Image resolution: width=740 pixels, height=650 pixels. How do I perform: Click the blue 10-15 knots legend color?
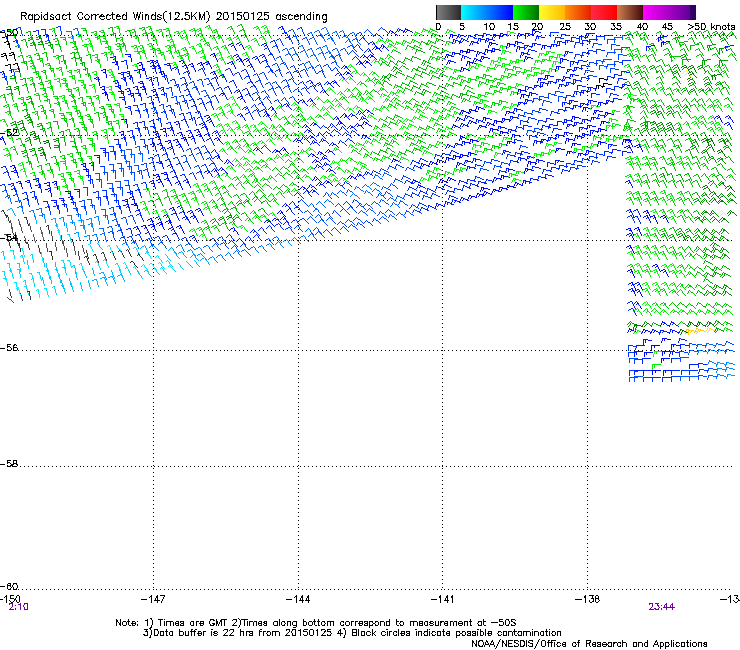(500, 12)
